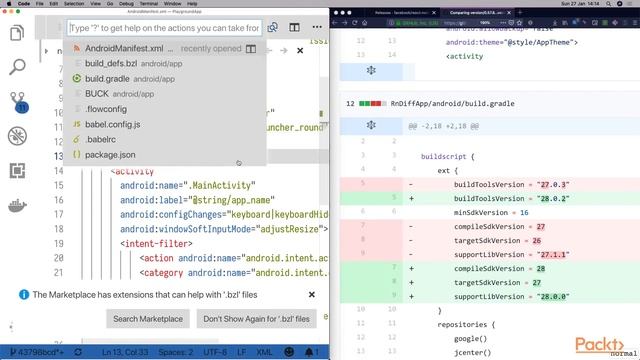This screenshot has width=640, height=360.
Task: Open the Selection menu
Action: point(74,3)
